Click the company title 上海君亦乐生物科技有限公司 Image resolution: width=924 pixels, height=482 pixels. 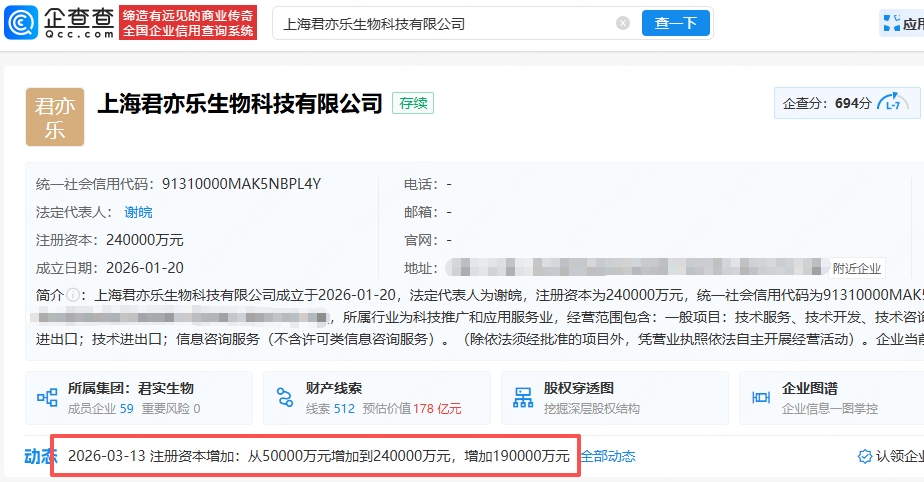point(240,104)
